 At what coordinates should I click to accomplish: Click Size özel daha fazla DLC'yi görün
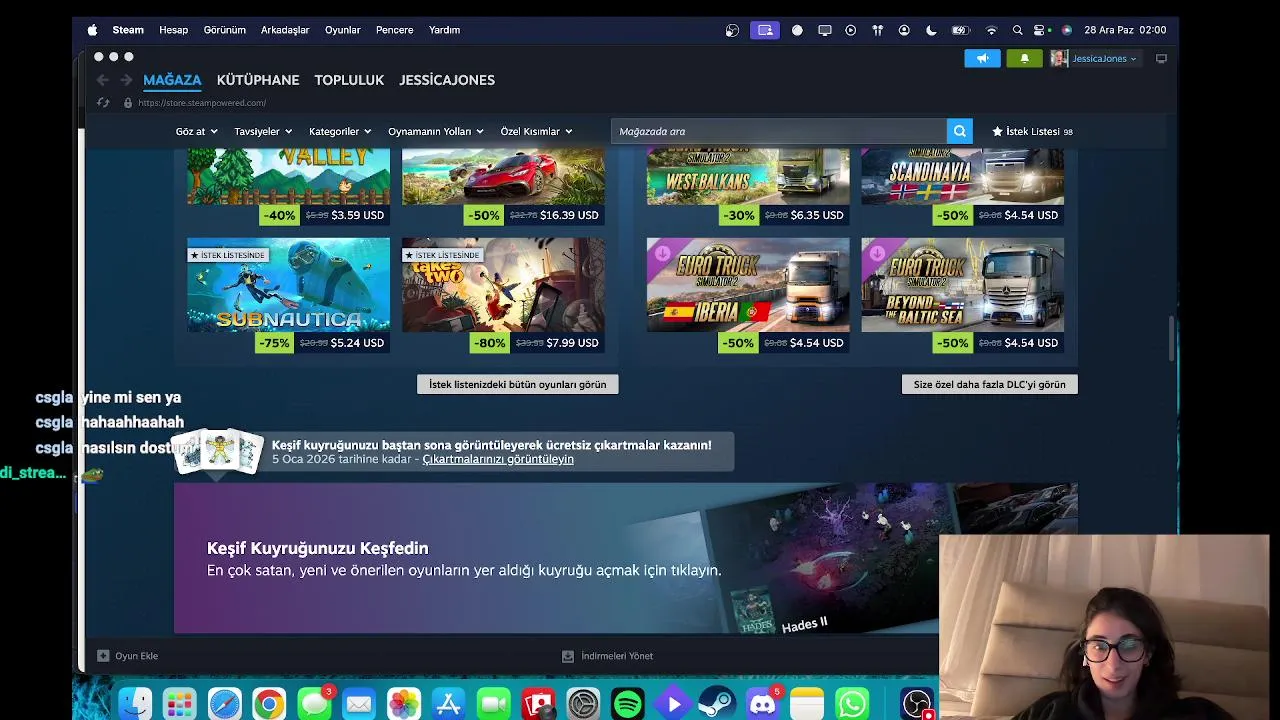(x=990, y=384)
